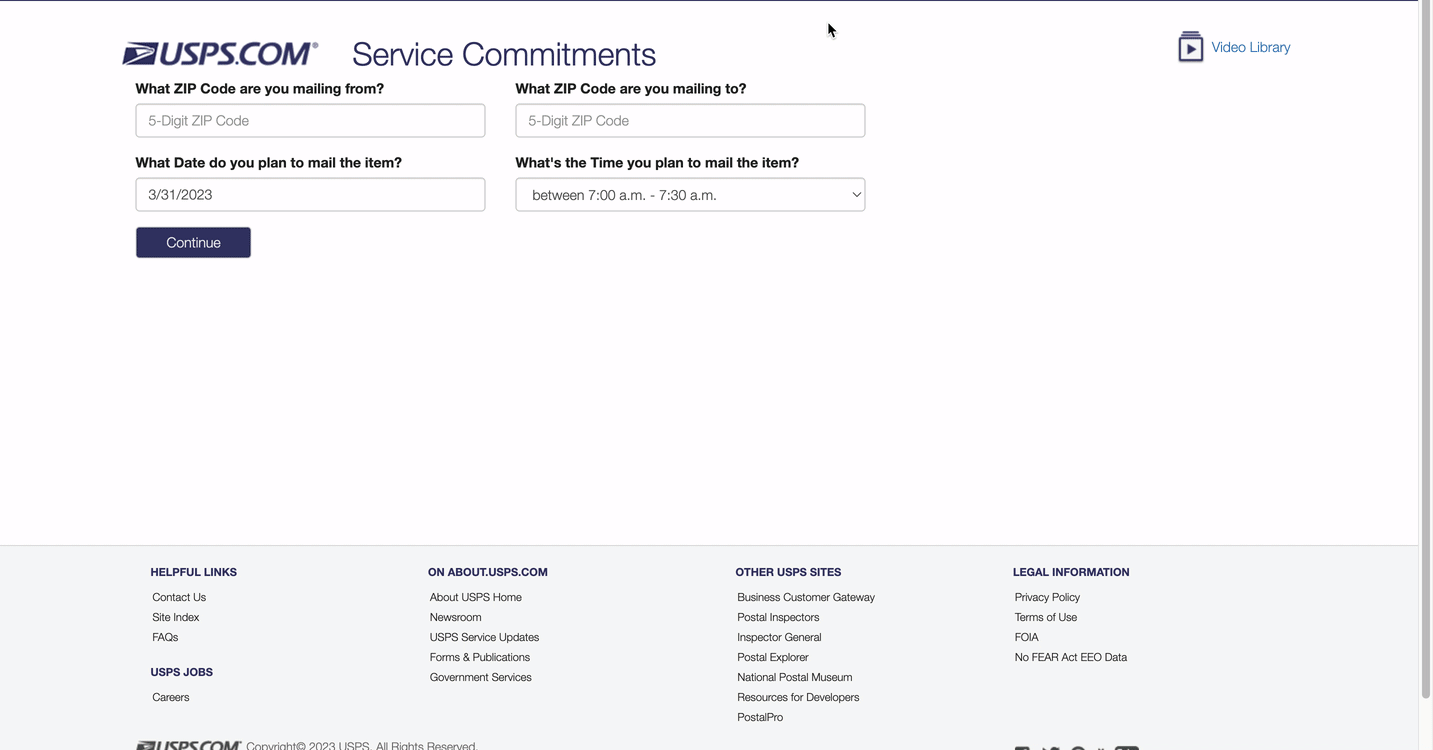Click the USPS.COM logo in the header
The image size is (1433, 750).
(x=220, y=53)
